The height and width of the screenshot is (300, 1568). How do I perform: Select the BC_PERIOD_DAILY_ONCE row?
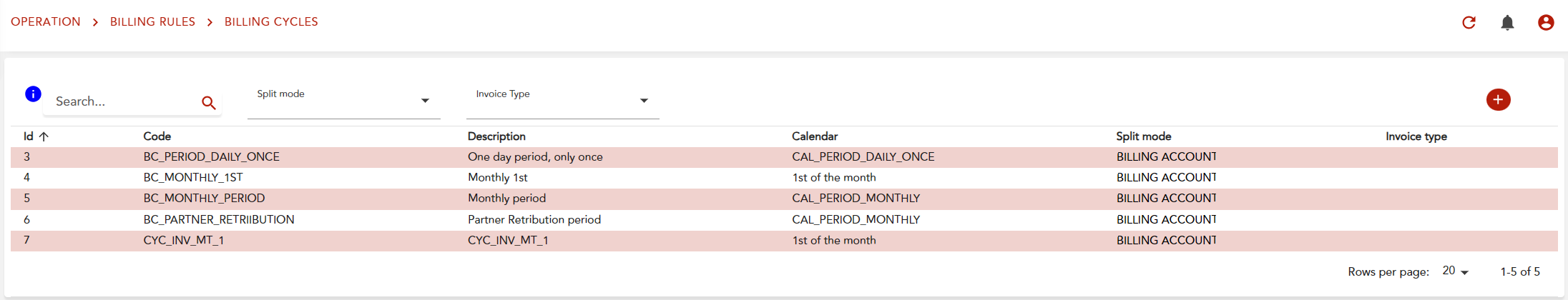211,157
